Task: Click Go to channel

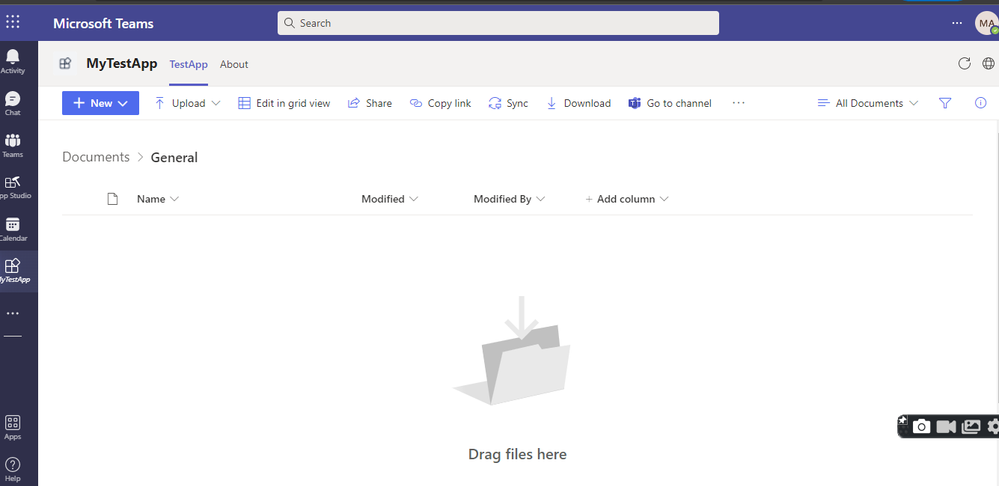Action: [x=670, y=103]
